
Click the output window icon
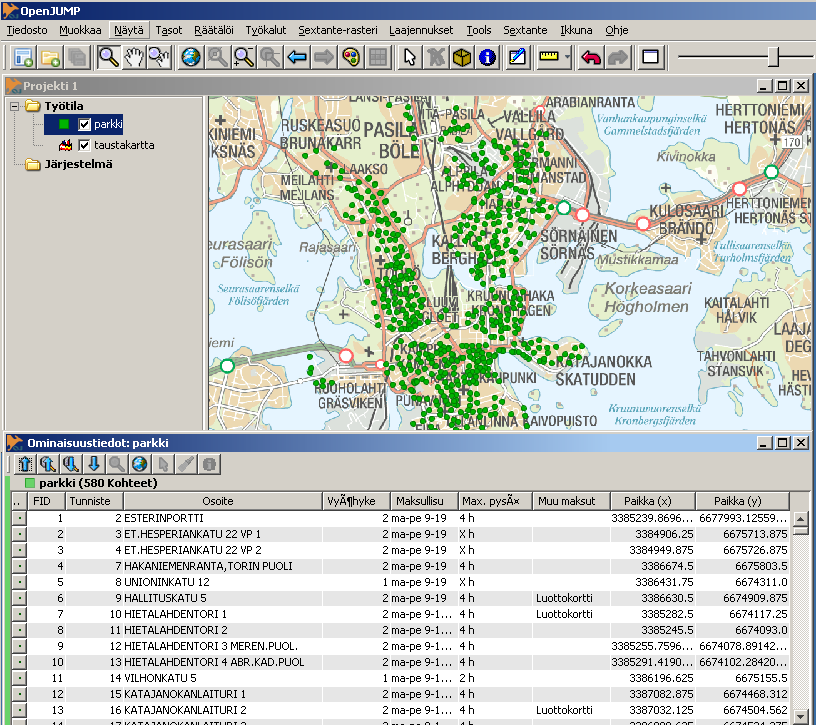tap(651, 57)
